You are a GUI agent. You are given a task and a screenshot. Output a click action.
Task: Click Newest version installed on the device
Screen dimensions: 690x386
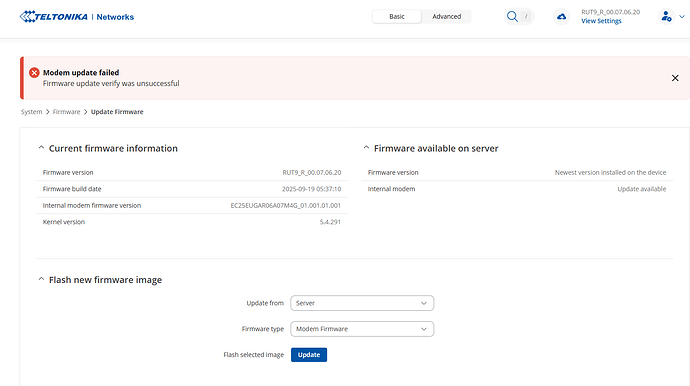tap(610, 173)
